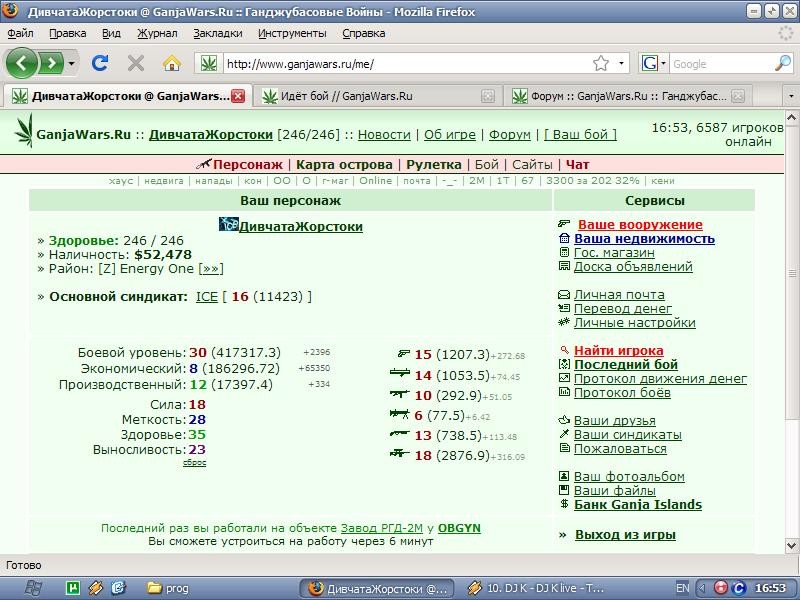Click the stop loading X icon
The image size is (800, 600).
(136, 63)
